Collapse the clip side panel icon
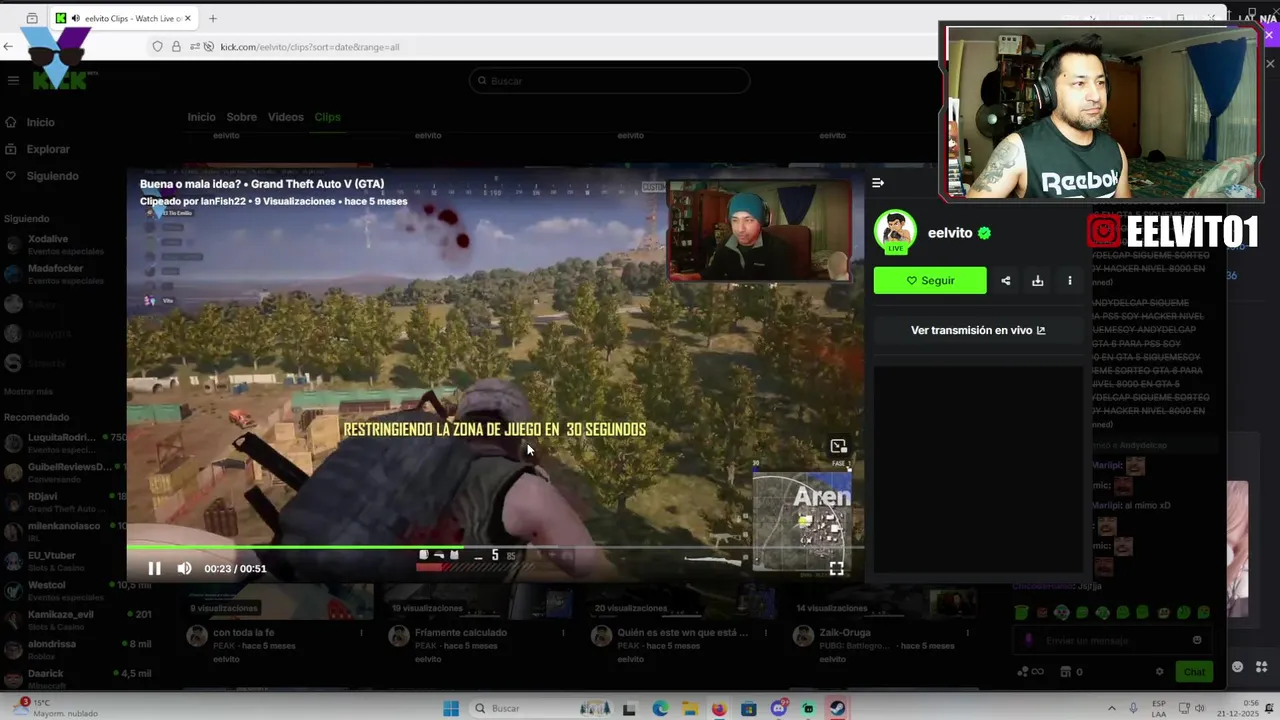Image resolution: width=1280 pixels, height=720 pixels. point(878,183)
